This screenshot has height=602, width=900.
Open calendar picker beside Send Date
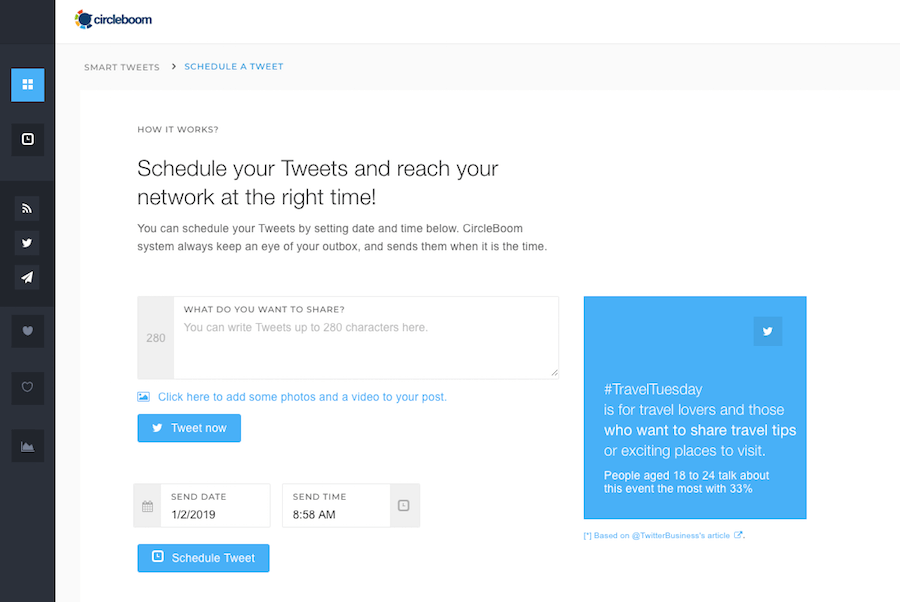click(148, 506)
